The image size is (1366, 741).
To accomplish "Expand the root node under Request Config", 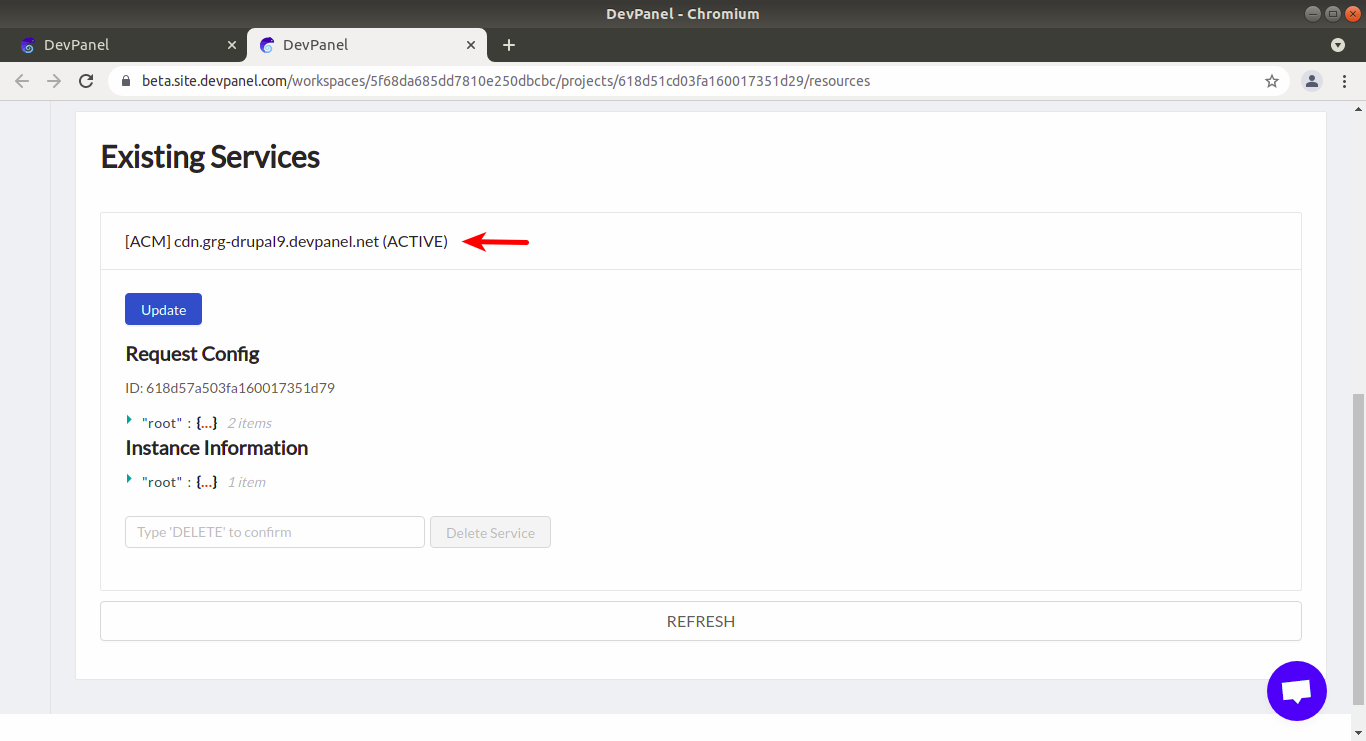I will [x=129, y=421].
